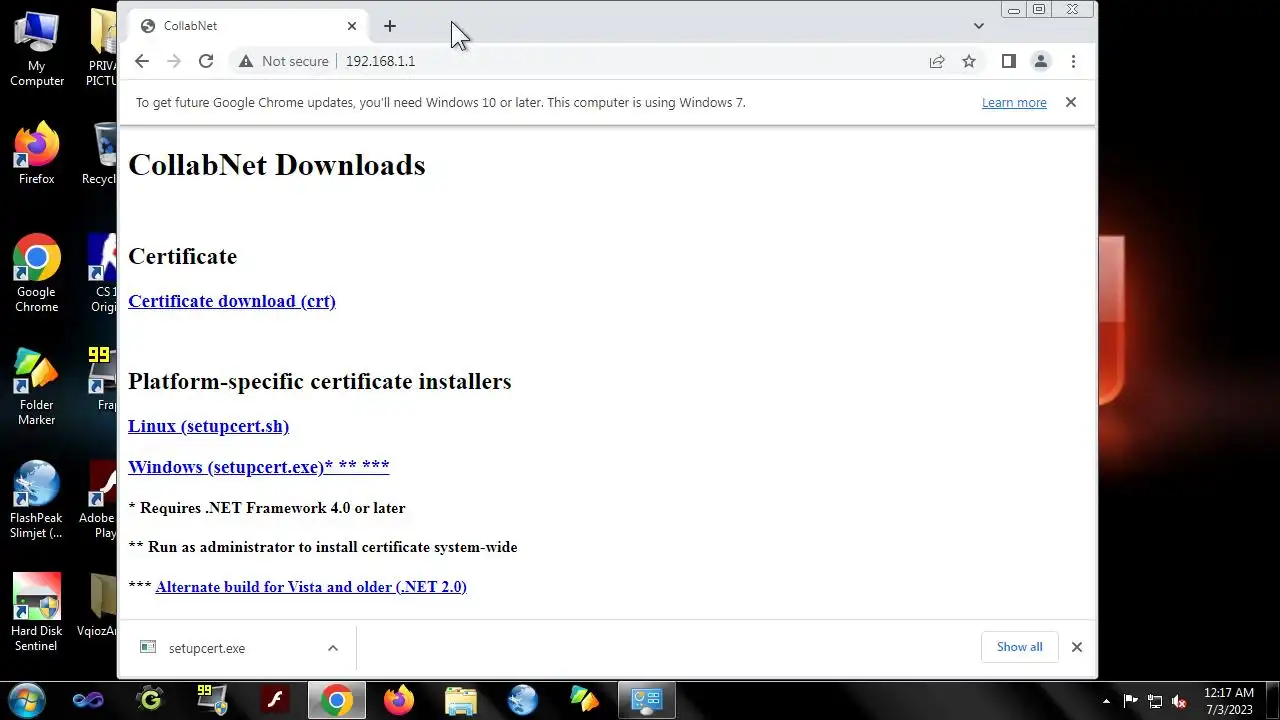Open the Windows Start menu orb

(x=27, y=700)
